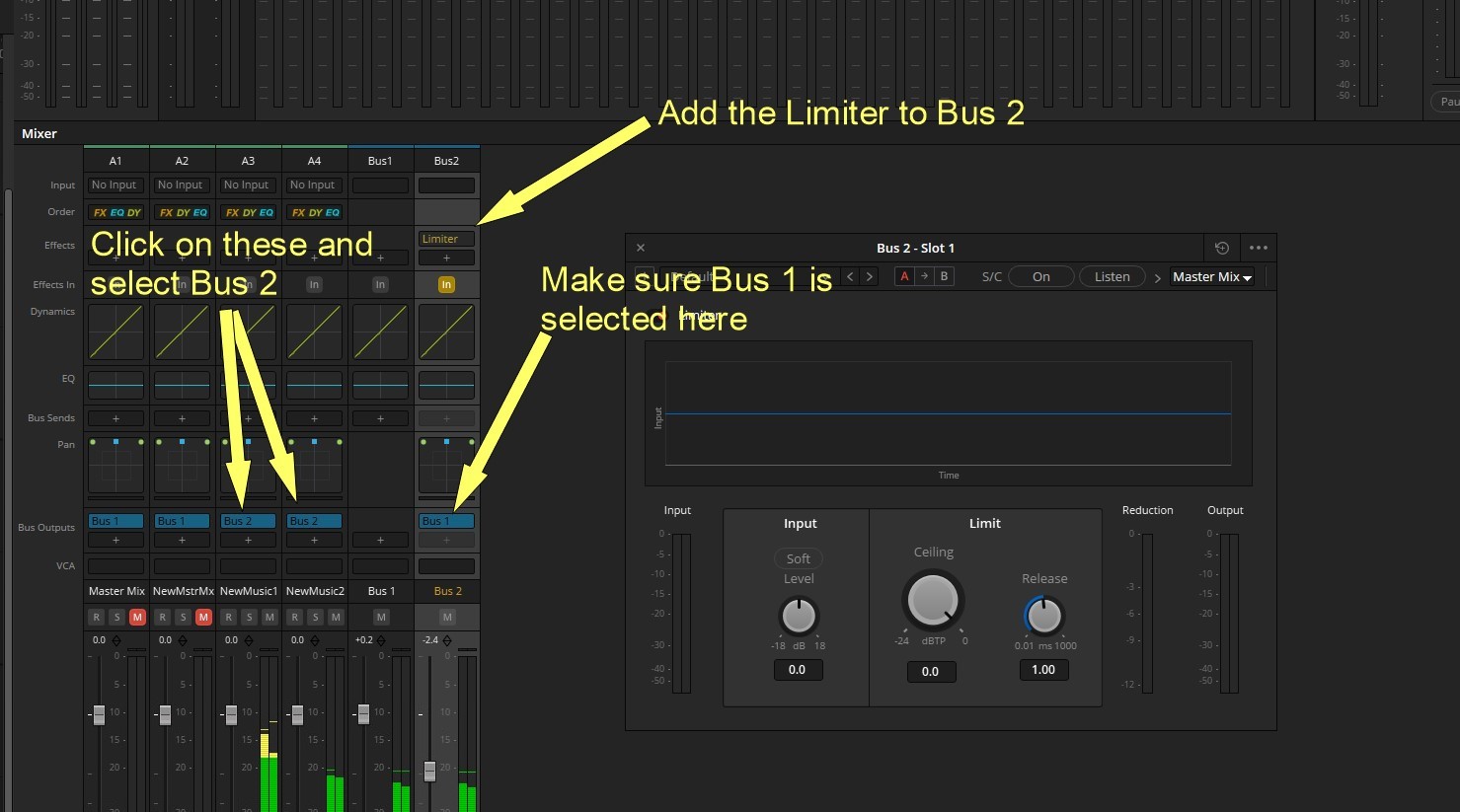Mute the Bus 2 strip

447,618
